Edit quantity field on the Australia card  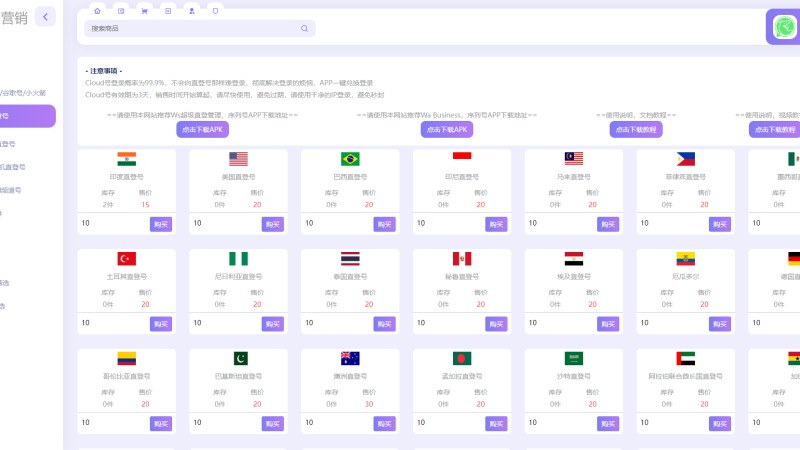pos(337,423)
